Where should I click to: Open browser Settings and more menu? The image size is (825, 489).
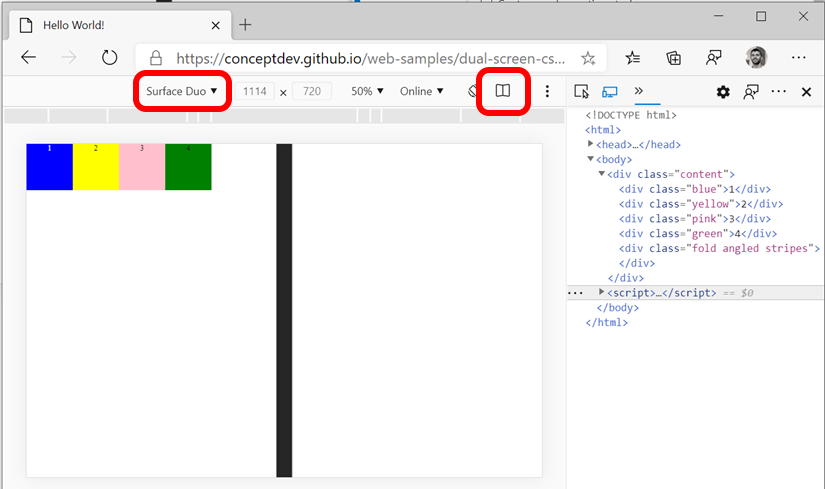[799, 57]
